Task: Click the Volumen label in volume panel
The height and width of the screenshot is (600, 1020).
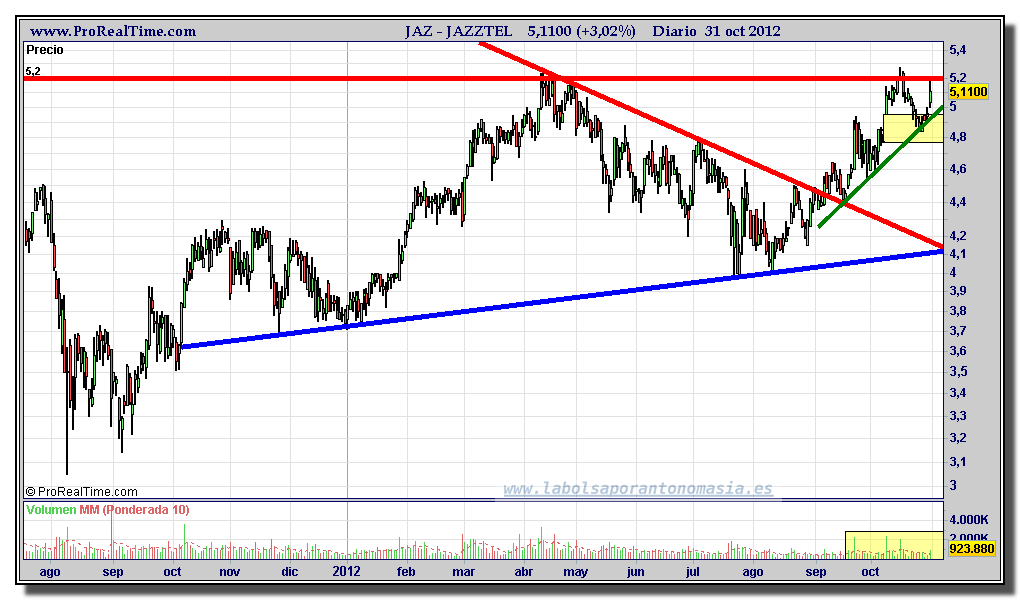Action: pos(51,510)
